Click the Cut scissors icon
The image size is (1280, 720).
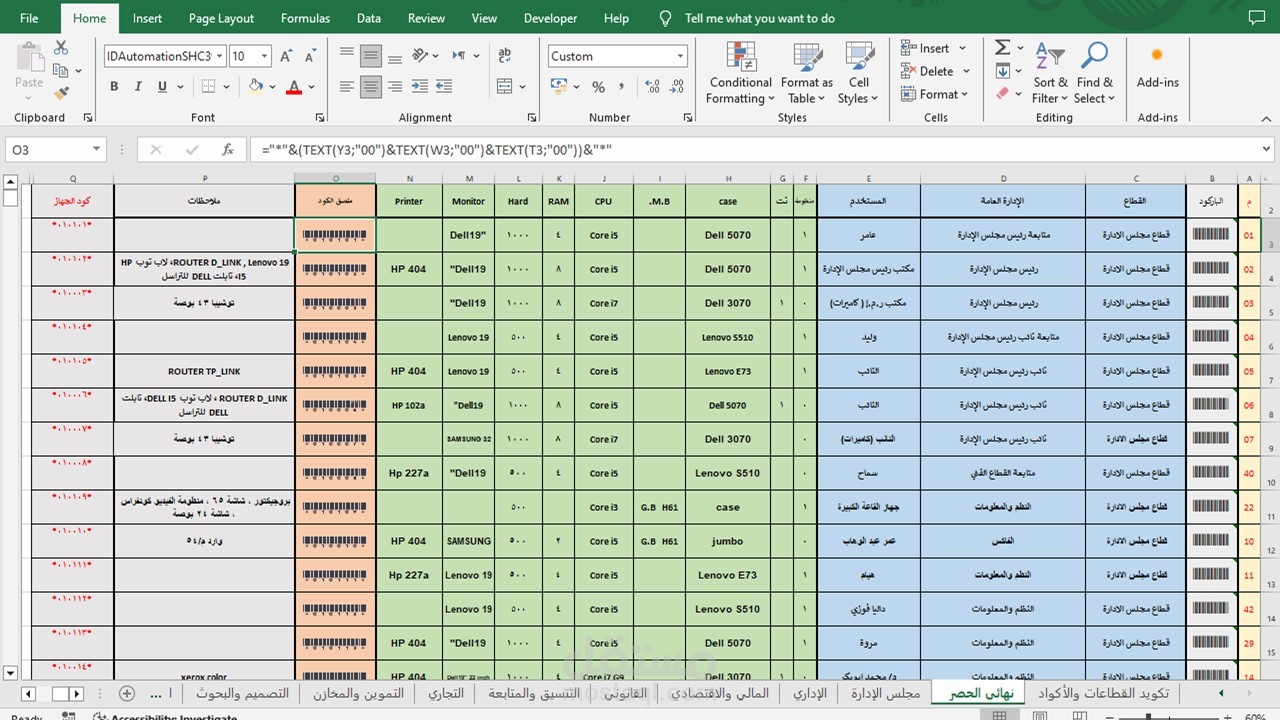tap(61, 47)
